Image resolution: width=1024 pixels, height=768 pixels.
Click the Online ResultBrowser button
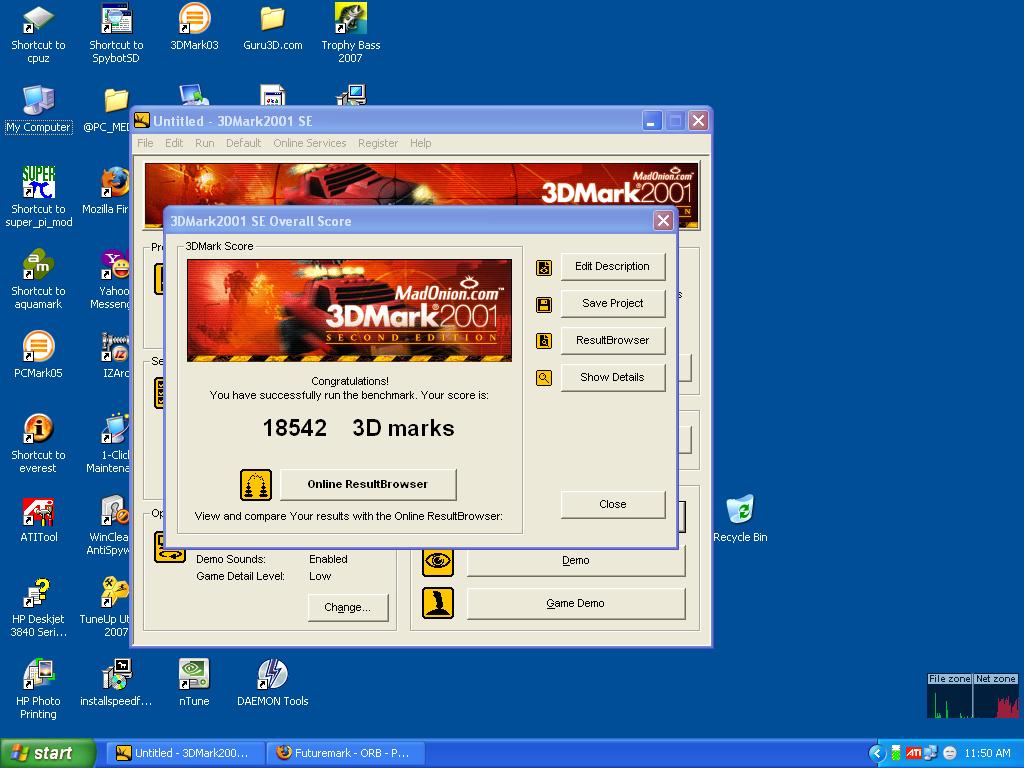[x=368, y=485]
